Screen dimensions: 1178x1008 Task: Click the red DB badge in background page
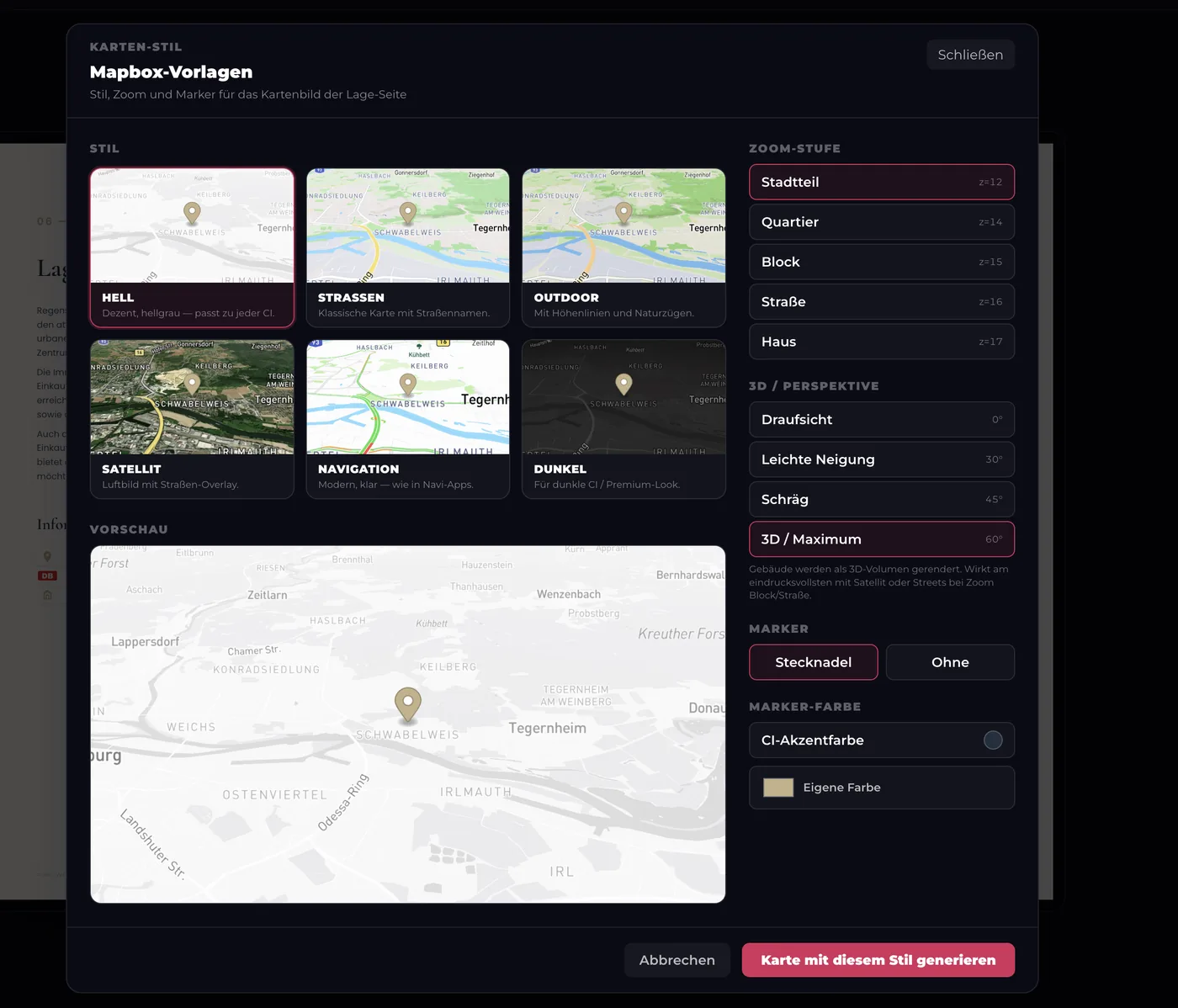[47, 576]
